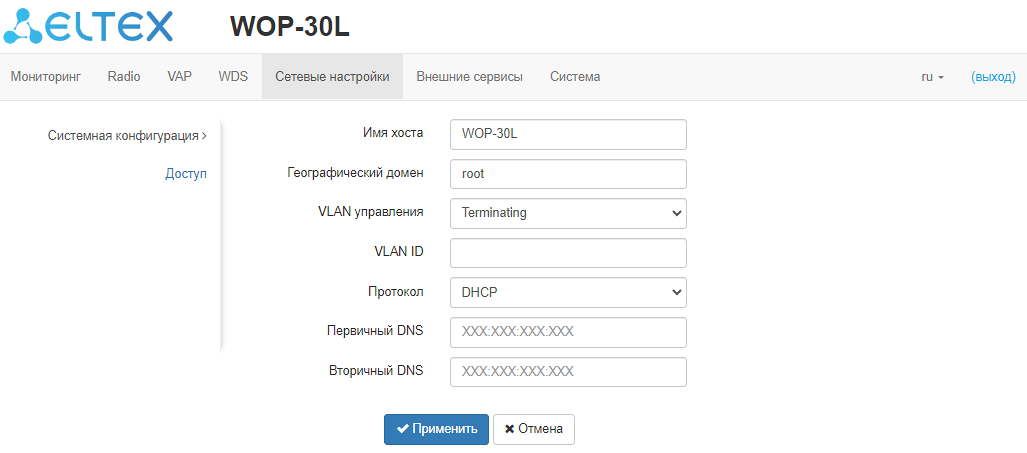Select the Сетевые настройки tab
This screenshot has height=453, width=1027.
(x=332, y=76)
